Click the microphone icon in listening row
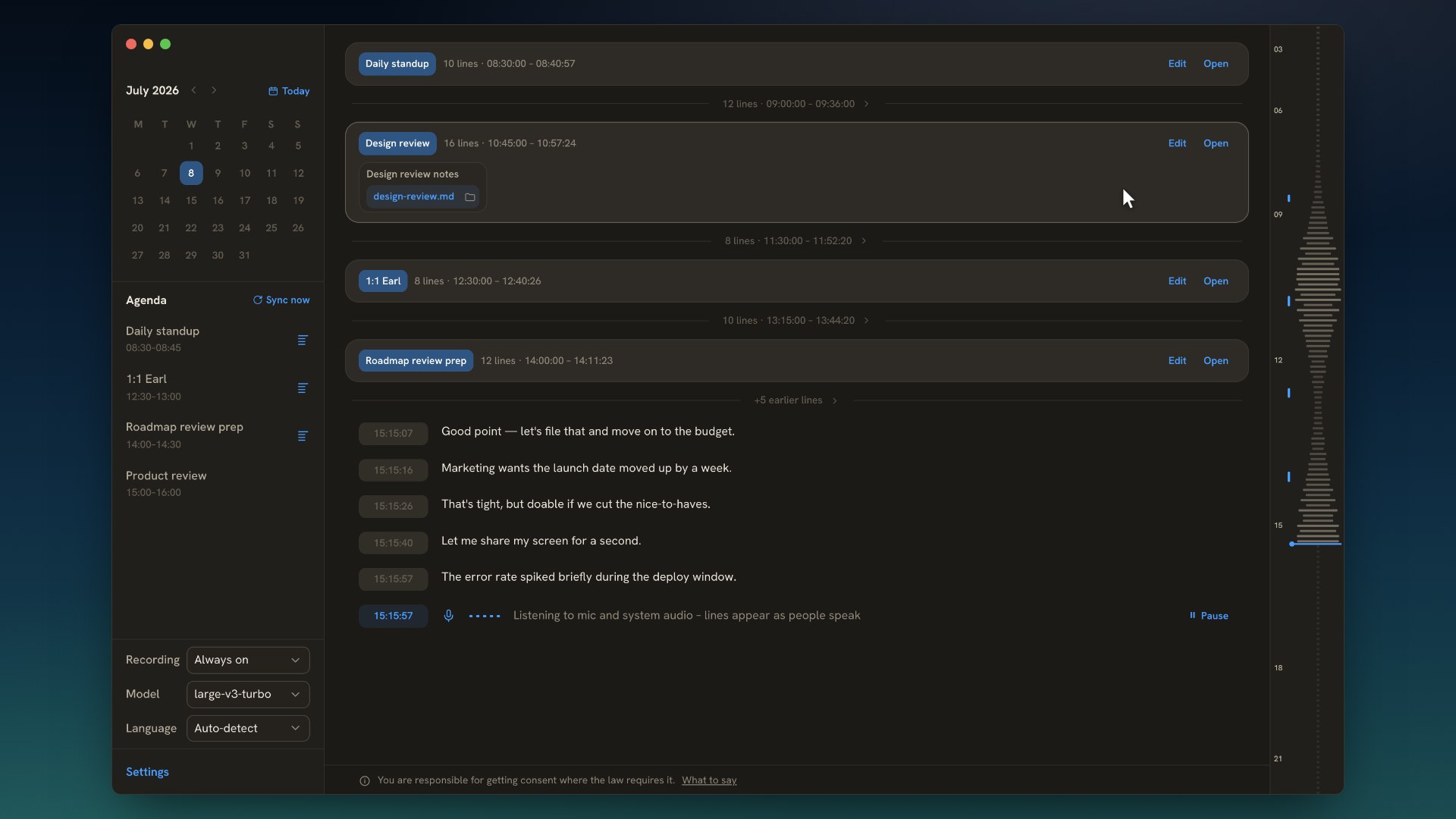Screen dimensions: 1456x819 [449, 616]
